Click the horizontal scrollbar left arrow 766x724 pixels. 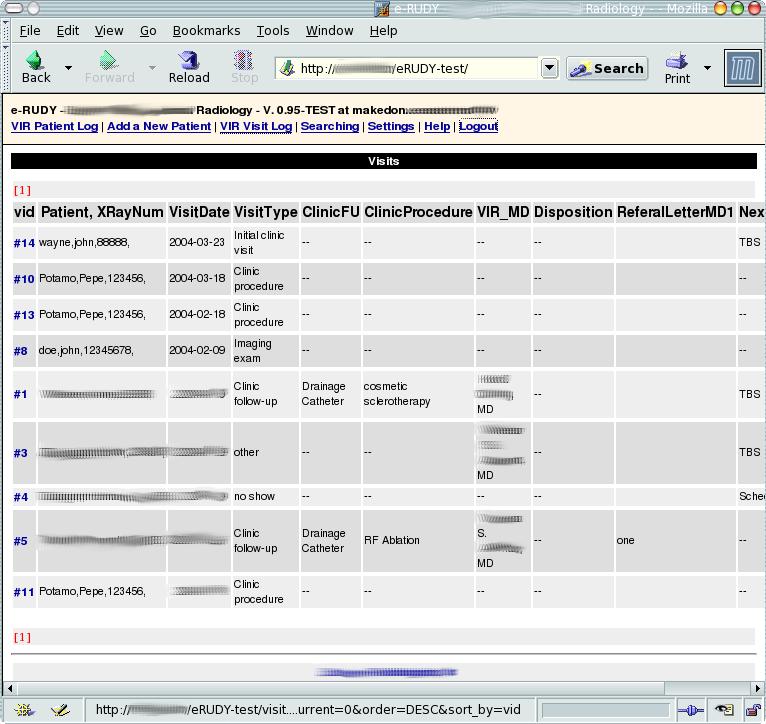(10, 688)
